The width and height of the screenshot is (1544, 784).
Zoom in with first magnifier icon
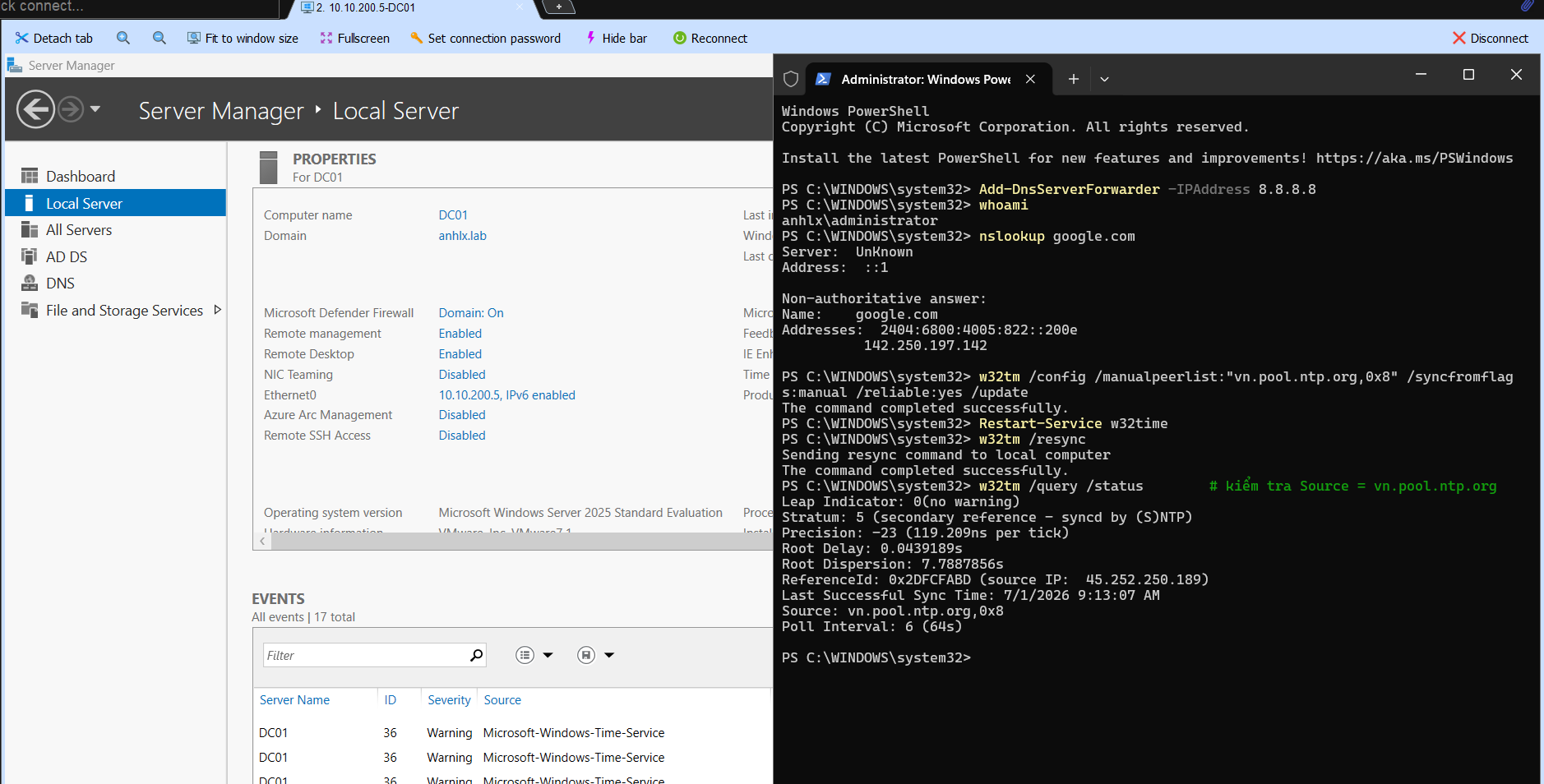pyautogui.click(x=123, y=38)
